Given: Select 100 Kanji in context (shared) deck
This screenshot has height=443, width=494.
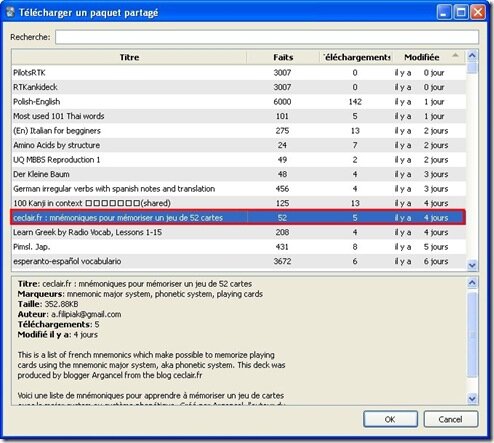Looking at the screenshot, I should (x=239, y=203).
